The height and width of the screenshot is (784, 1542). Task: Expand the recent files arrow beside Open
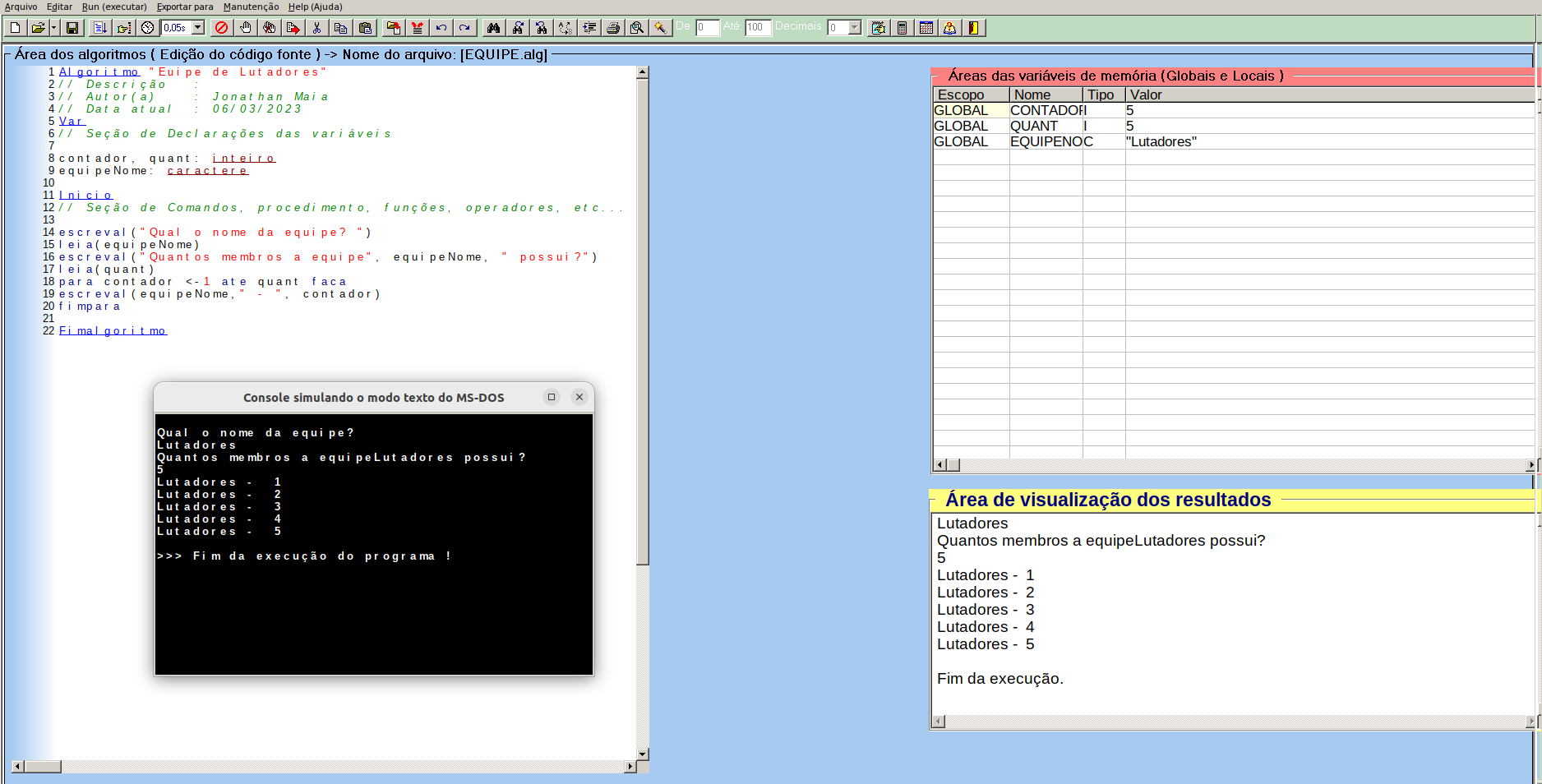pos(53,28)
